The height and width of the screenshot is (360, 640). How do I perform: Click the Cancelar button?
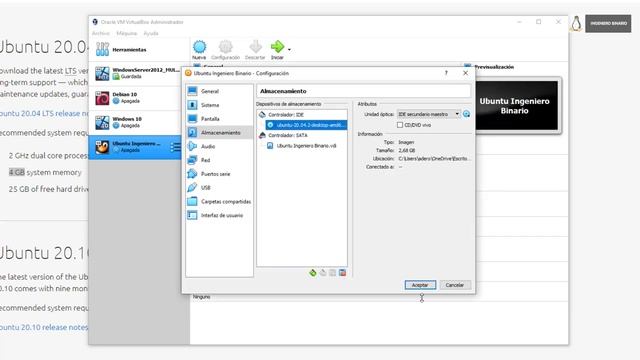click(455, 285)
